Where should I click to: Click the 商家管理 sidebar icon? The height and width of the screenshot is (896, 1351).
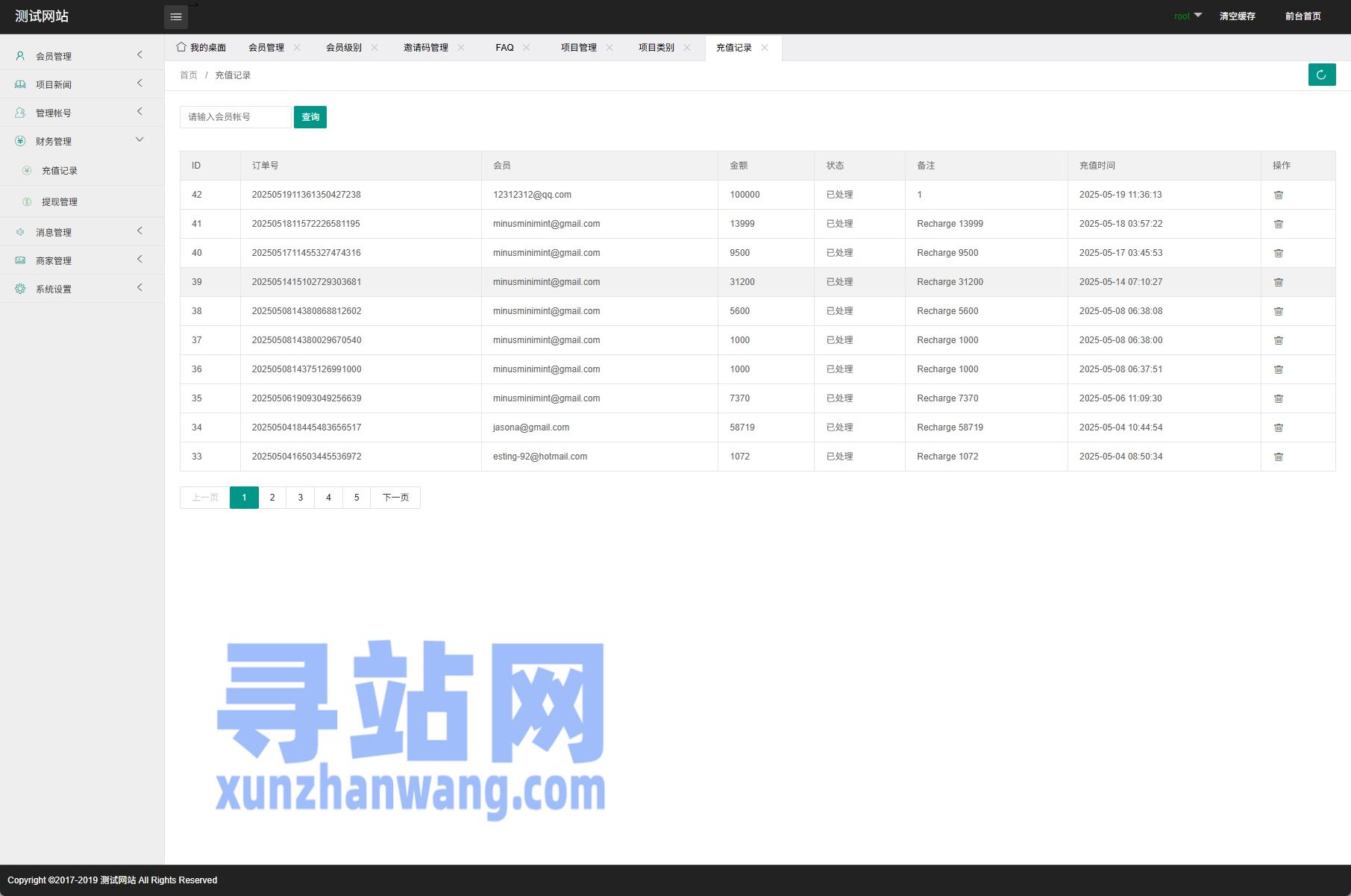pyautogui.click(x=20, y=260)
